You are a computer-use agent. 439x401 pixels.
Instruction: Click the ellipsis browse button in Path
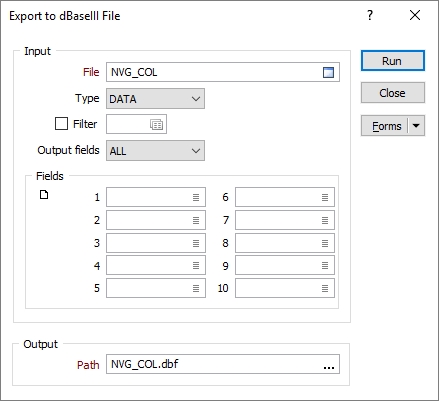point(329,367)
